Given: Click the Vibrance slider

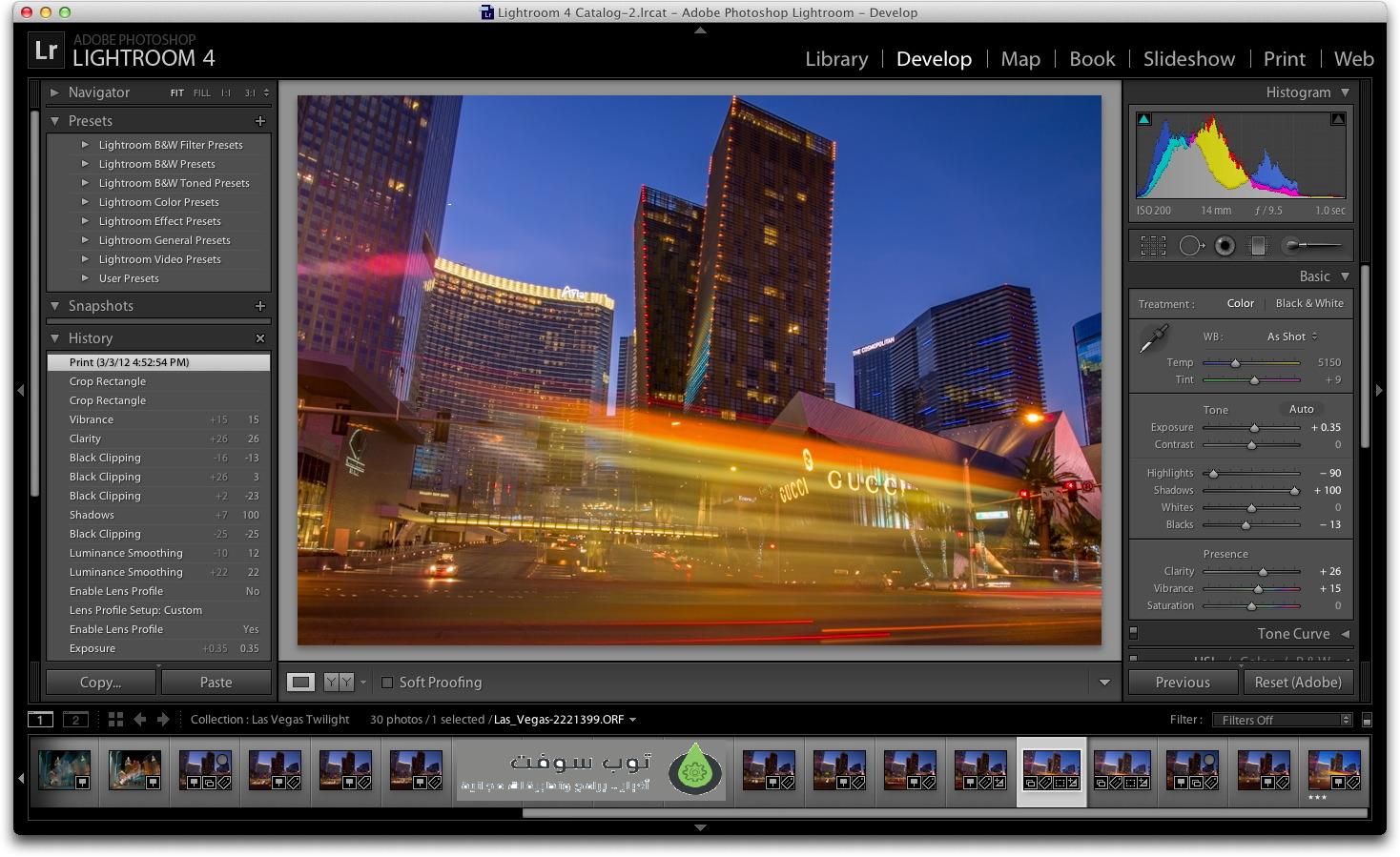Looking at the screenshot, I should click(x=1251, y=589).
